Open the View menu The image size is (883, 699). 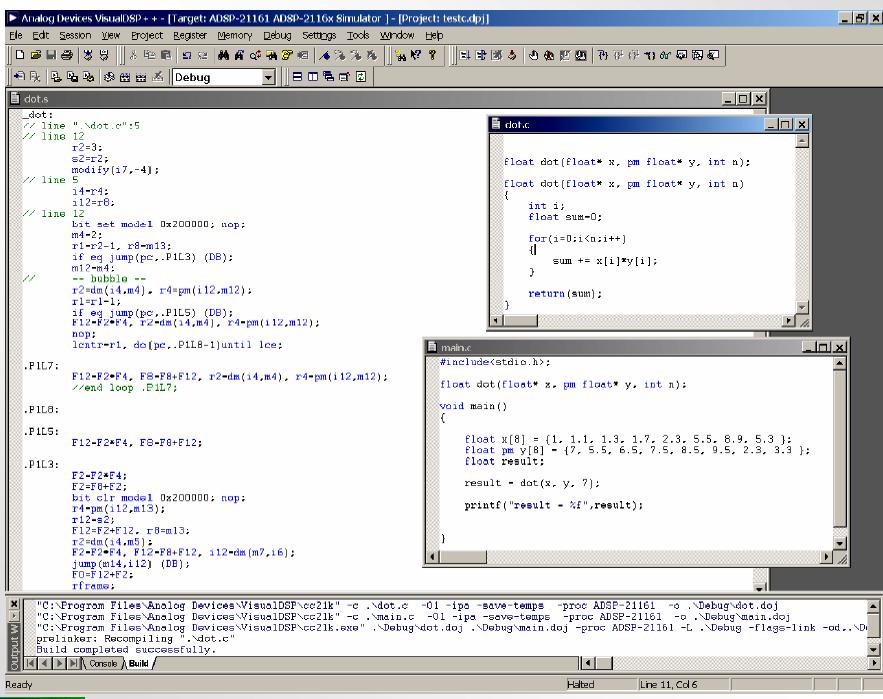pyautogui.click(x=110, y=35)
